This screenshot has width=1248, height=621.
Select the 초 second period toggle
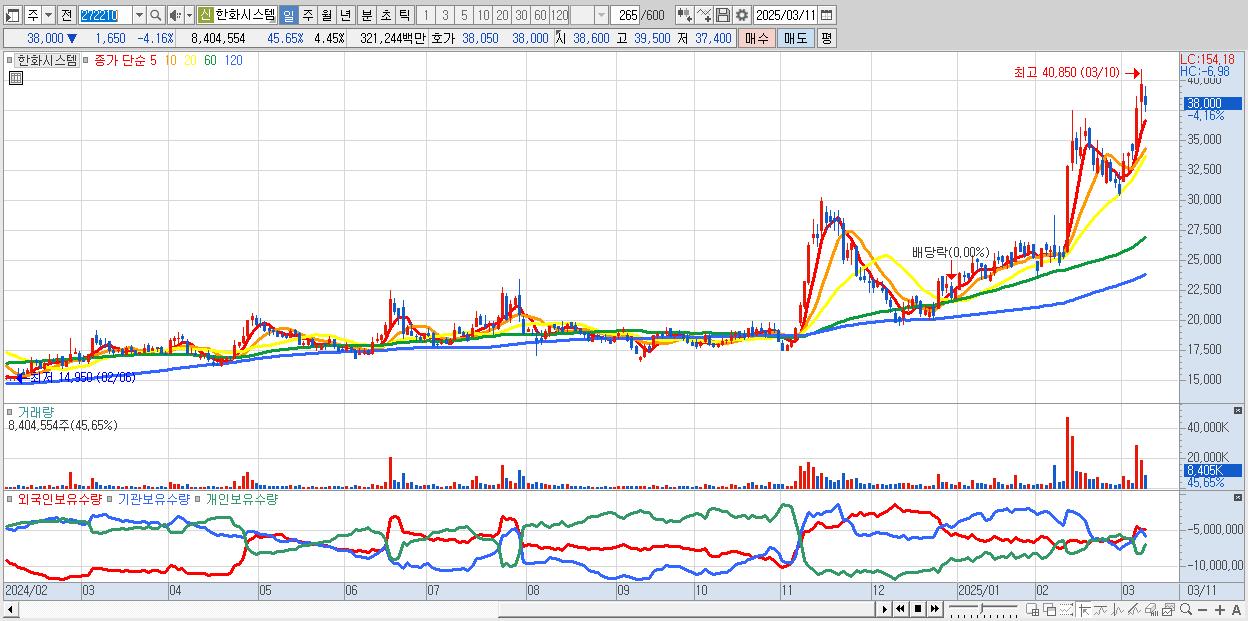tap(386, 15)
